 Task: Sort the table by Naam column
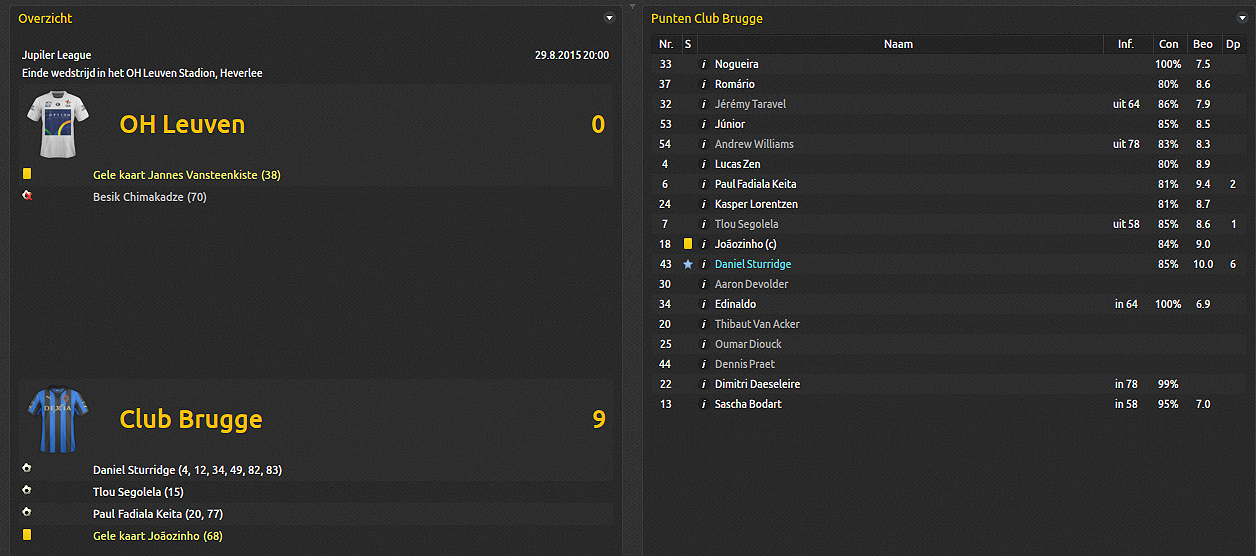[898, 44]
